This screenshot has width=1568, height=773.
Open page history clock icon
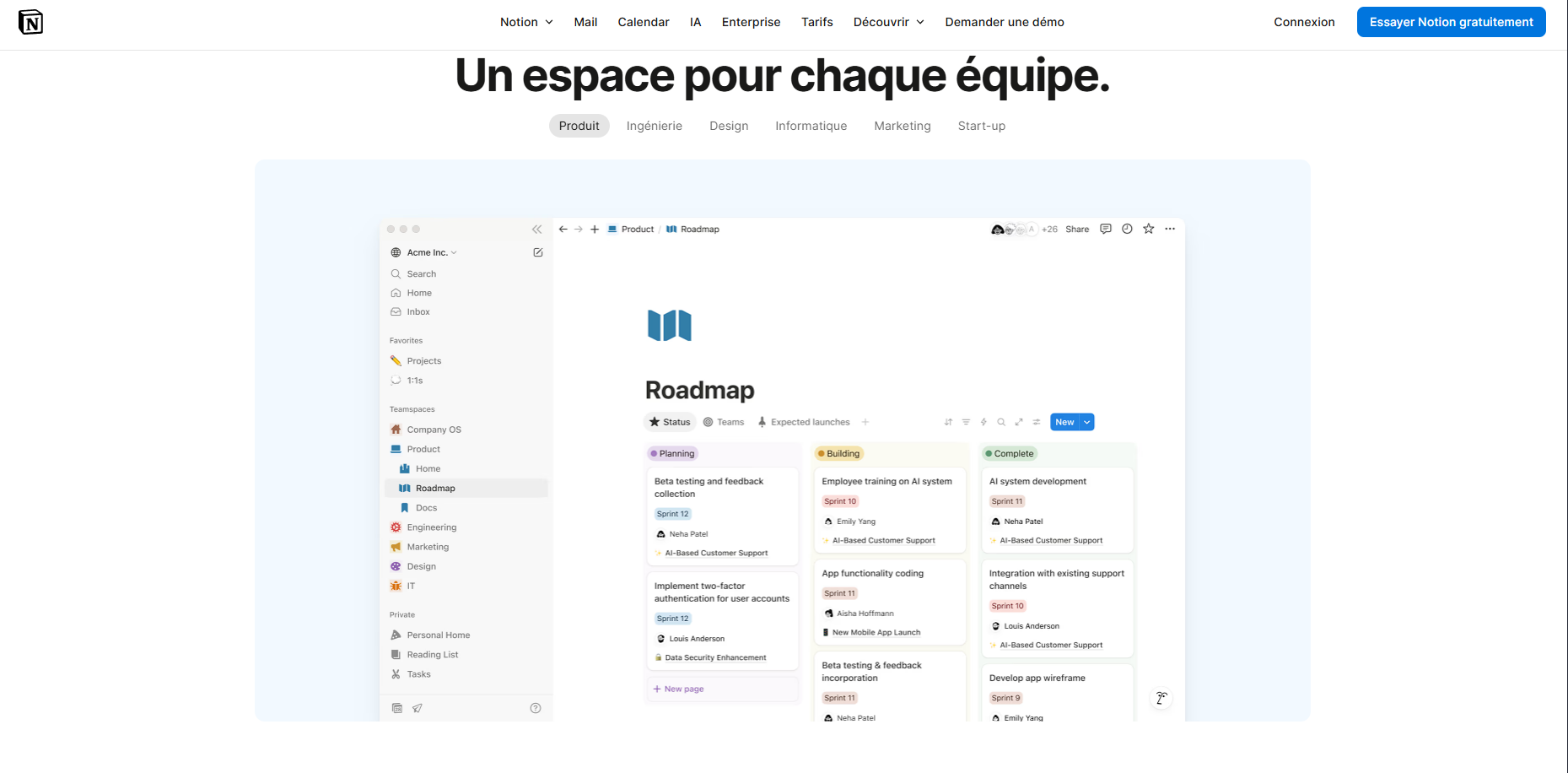point(1127,229)
